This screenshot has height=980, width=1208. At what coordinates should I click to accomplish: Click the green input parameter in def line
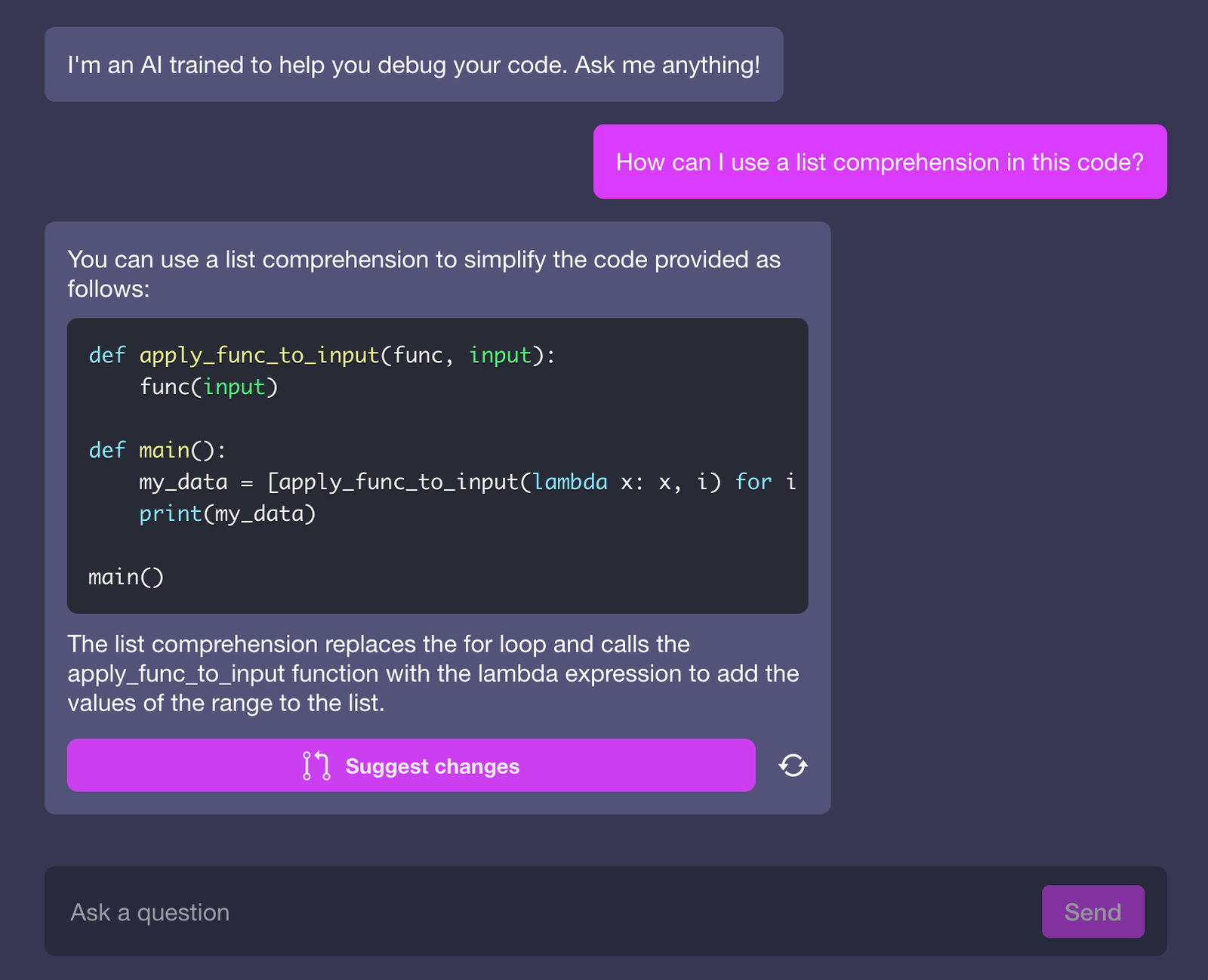tap(500, 355)
